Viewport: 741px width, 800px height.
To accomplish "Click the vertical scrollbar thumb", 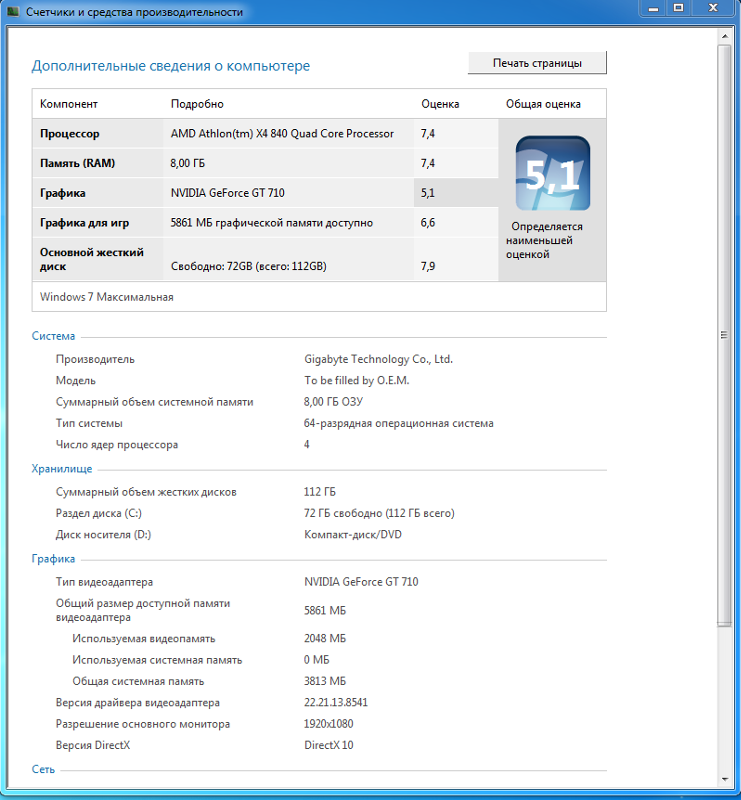I will coord(725,335).
